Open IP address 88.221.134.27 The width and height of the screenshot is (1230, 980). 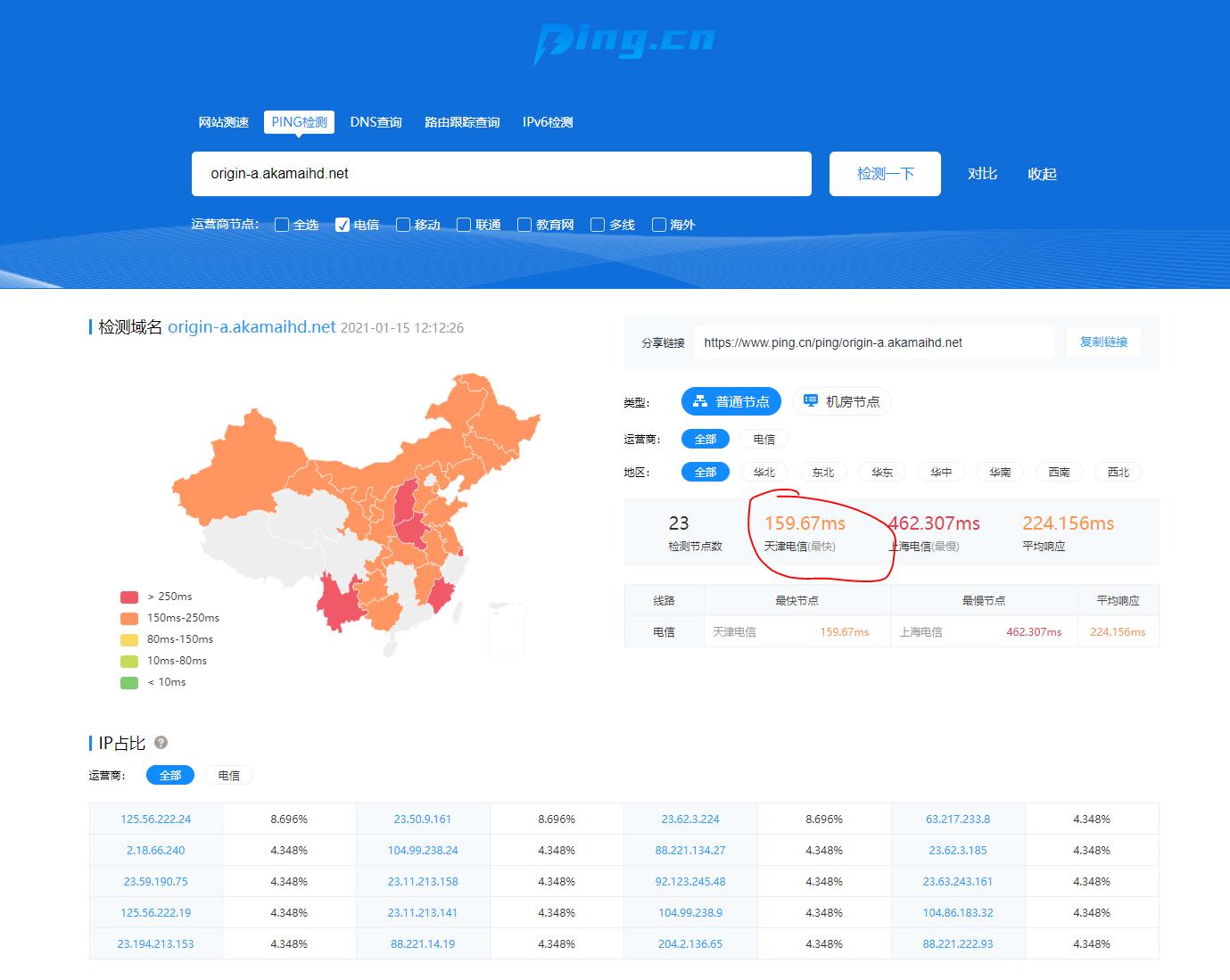[690, 850]
